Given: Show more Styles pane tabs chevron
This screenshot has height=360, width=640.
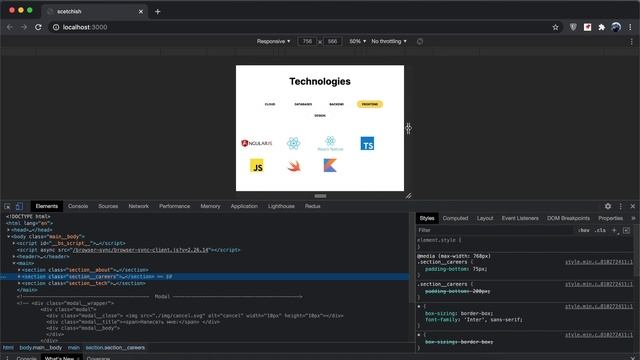Looking at the screenshot, I should coord(633,218).
